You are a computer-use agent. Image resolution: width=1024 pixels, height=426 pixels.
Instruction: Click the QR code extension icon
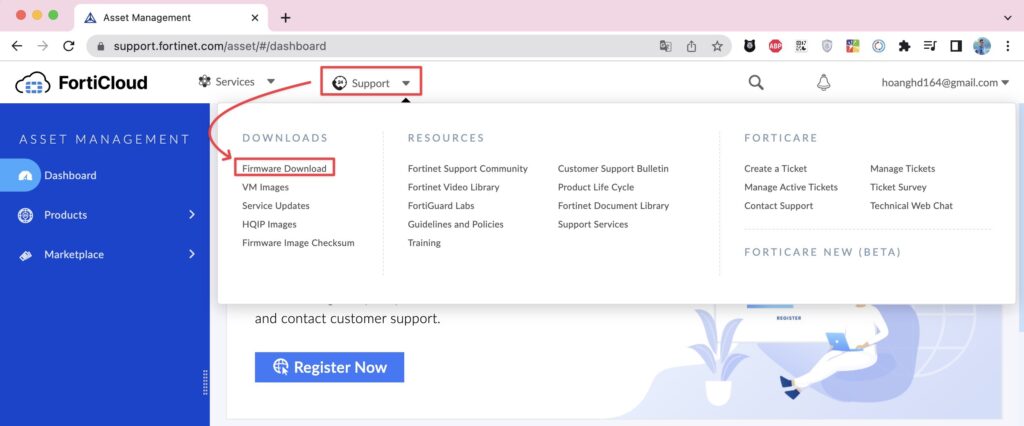click(x=801, y=46)
